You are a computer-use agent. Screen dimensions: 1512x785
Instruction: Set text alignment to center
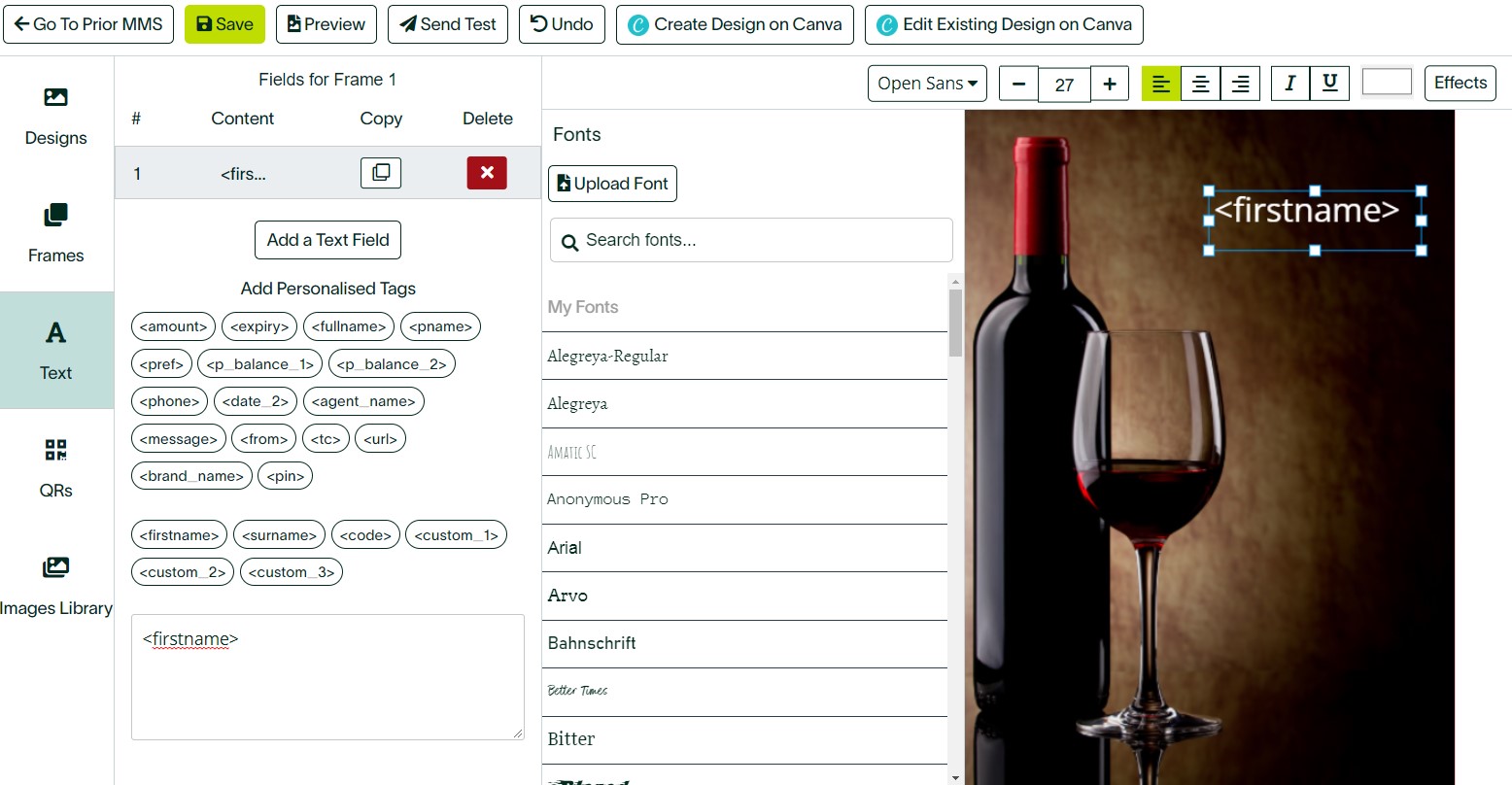point(1201,84)
